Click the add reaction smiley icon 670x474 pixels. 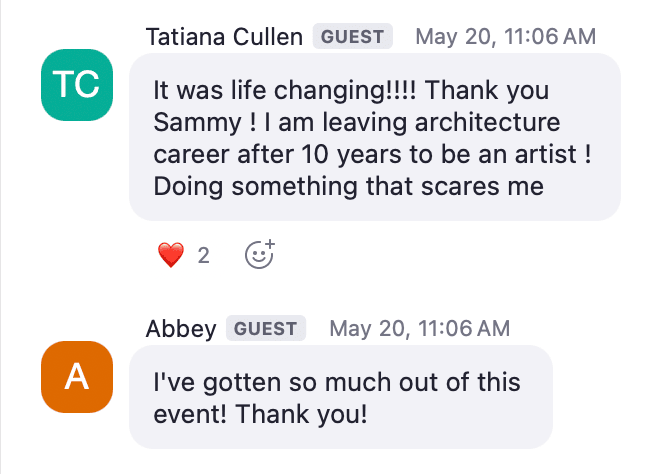click(259, 254)
